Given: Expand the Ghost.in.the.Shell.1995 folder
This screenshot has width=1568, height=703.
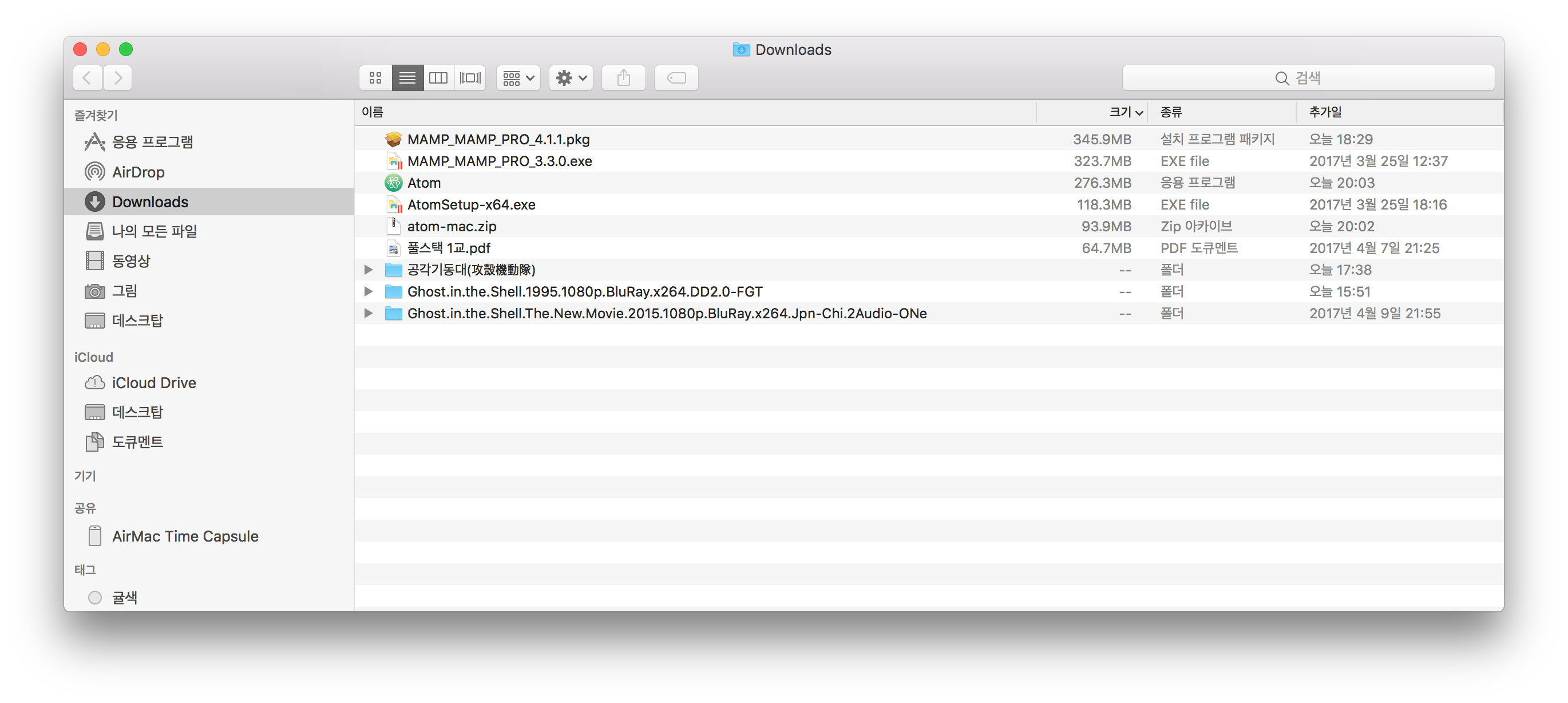Looking at the screenshot, I should 367,292.
